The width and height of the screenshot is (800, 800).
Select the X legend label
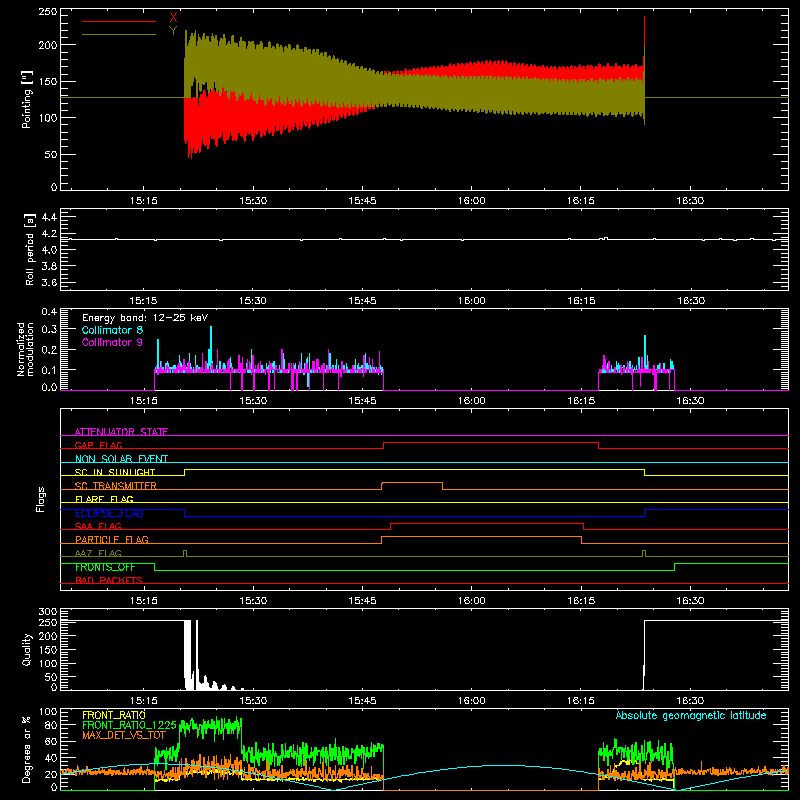173,18
